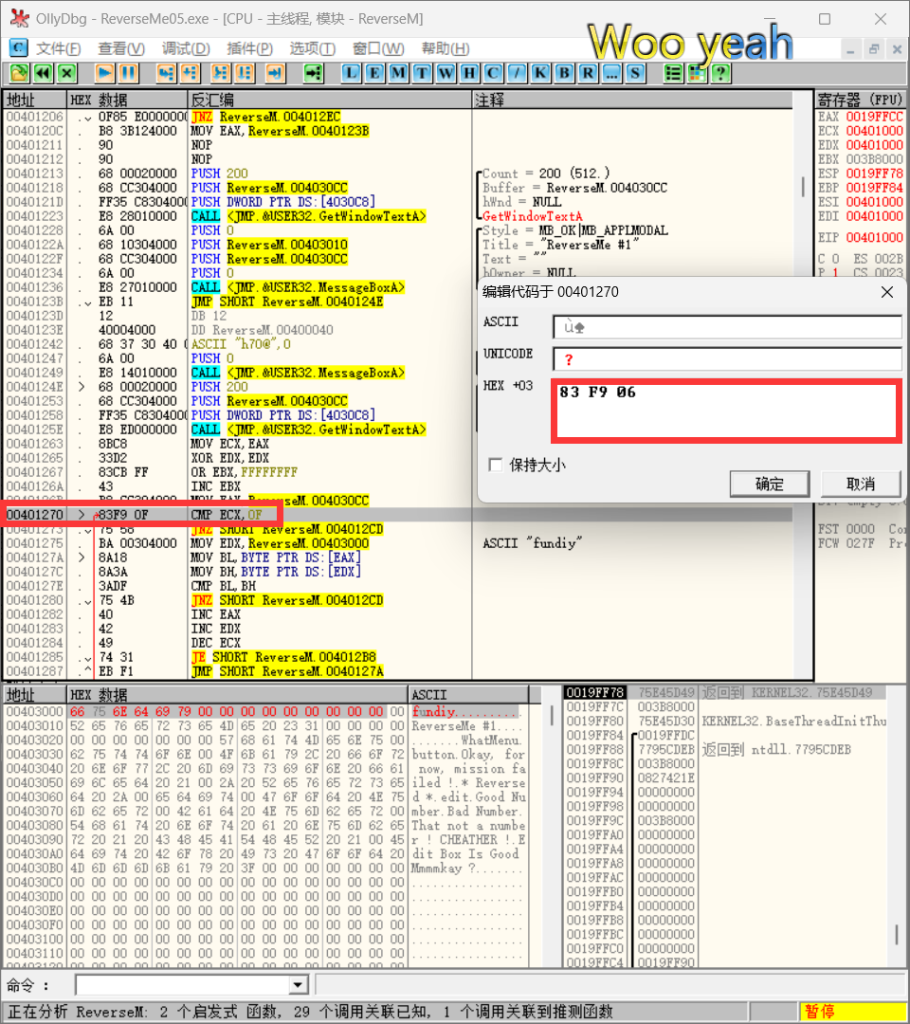The height and width of the screenshot is (1024, 910).
Task: Show the Breakpoints (B) window
Action: [x=564, y=73]
